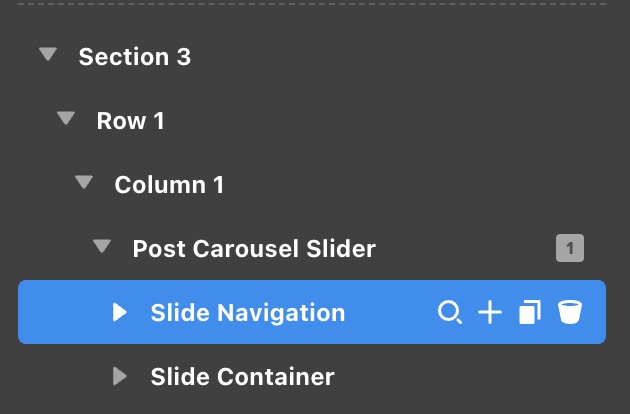This screenshot has width=630, height=414.
Task: Select the Slide Container label
Action: (242, 376)
